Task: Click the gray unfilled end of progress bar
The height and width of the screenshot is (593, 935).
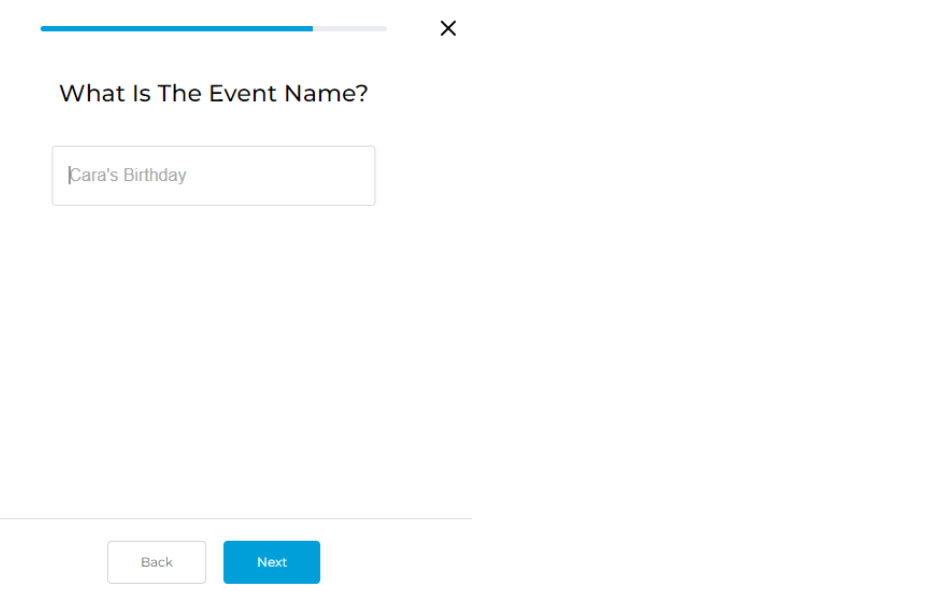Action: [x=350, y=29]
